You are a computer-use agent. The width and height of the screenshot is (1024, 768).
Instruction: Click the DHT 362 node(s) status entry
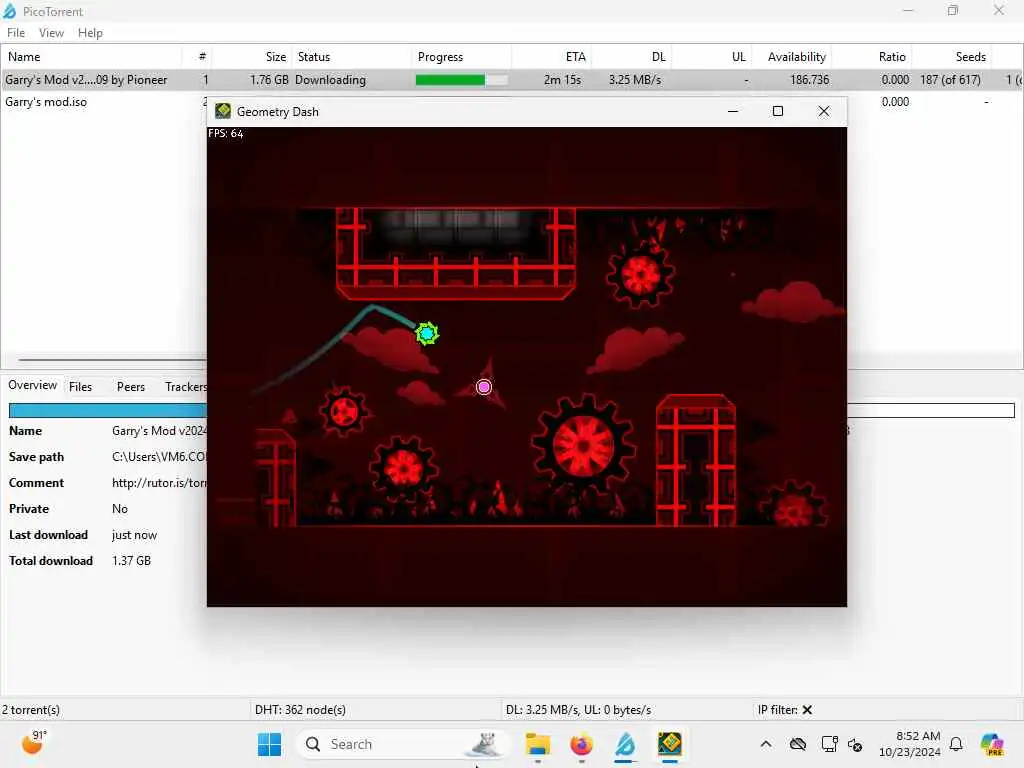point(300,710)
